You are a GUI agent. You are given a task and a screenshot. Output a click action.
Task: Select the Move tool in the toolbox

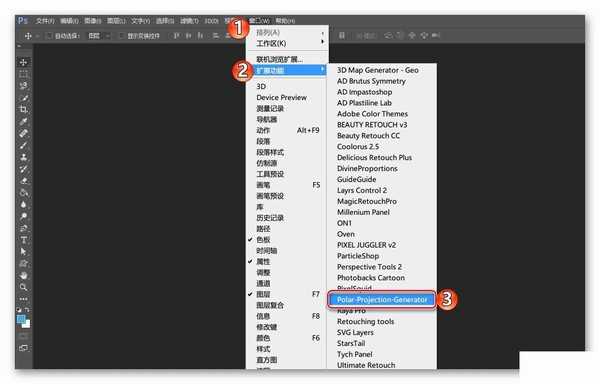click(23, 62)
